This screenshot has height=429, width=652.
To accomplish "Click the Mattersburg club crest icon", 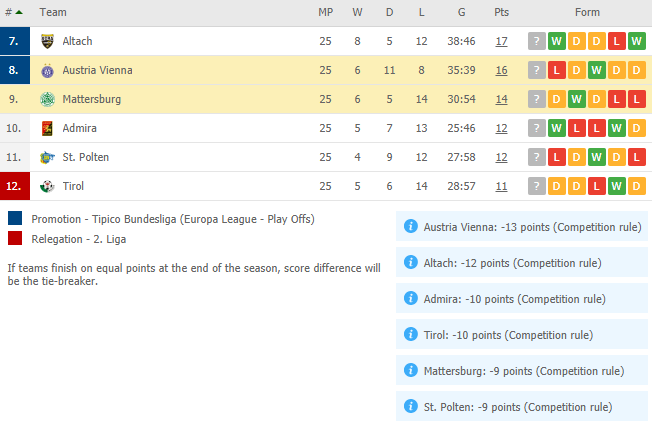I will coord(47,99).
